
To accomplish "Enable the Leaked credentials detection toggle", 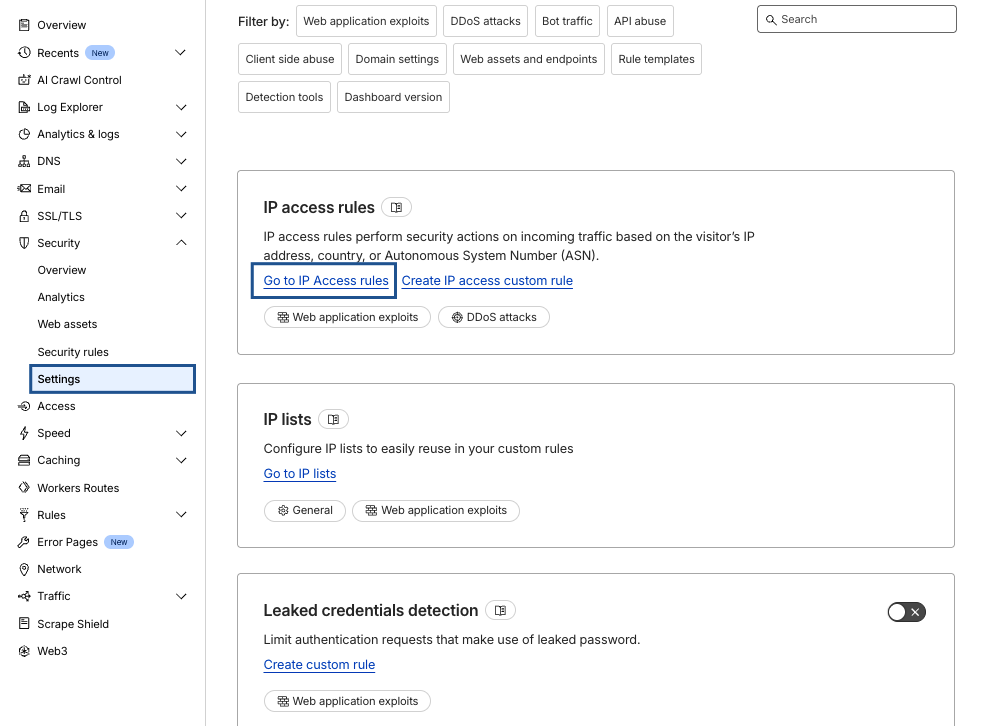I will tap(906, 612).
